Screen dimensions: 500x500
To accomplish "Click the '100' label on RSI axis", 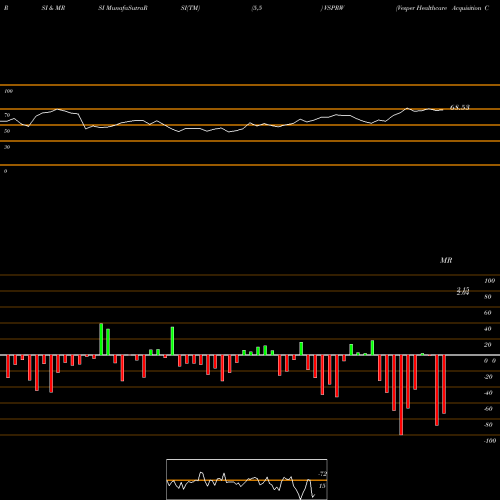I will pyautogui.click(x=8, y=91).
